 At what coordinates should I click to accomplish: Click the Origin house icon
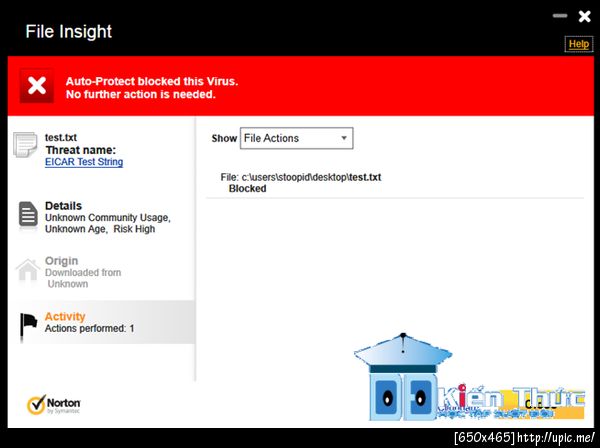28,270
